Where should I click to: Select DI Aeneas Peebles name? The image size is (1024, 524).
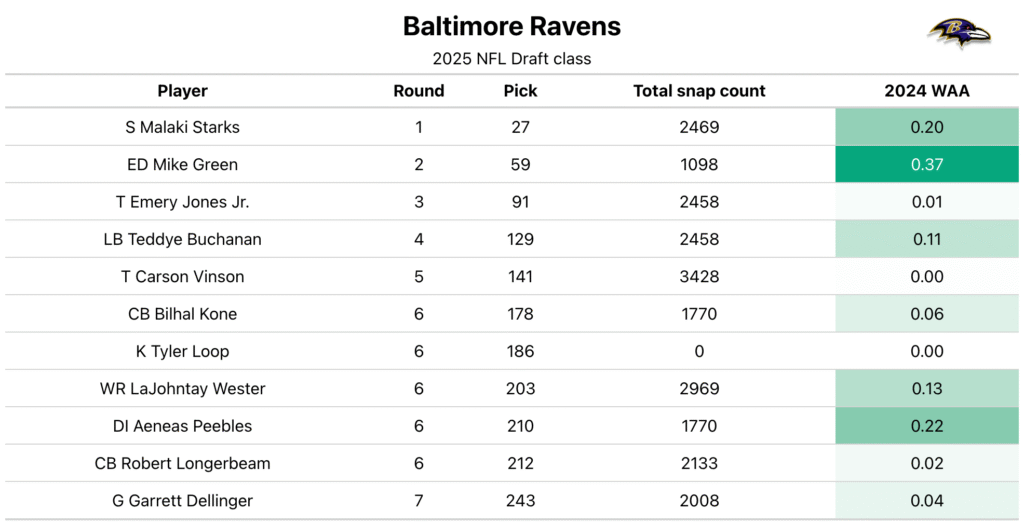click(182, 426)
